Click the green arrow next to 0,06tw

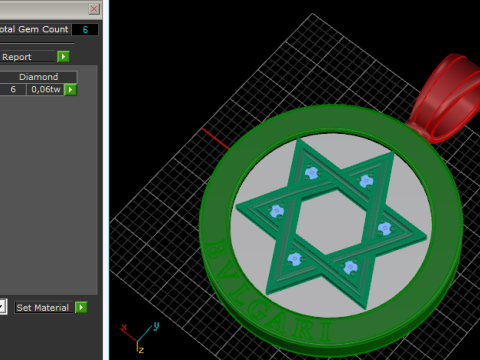(70, 90)
